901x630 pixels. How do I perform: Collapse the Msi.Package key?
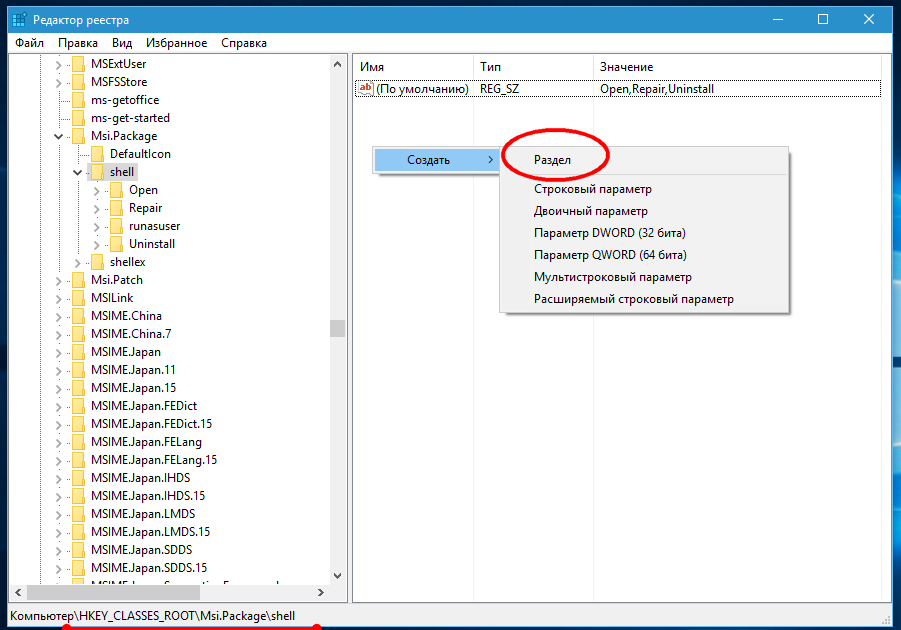[59, 136]
